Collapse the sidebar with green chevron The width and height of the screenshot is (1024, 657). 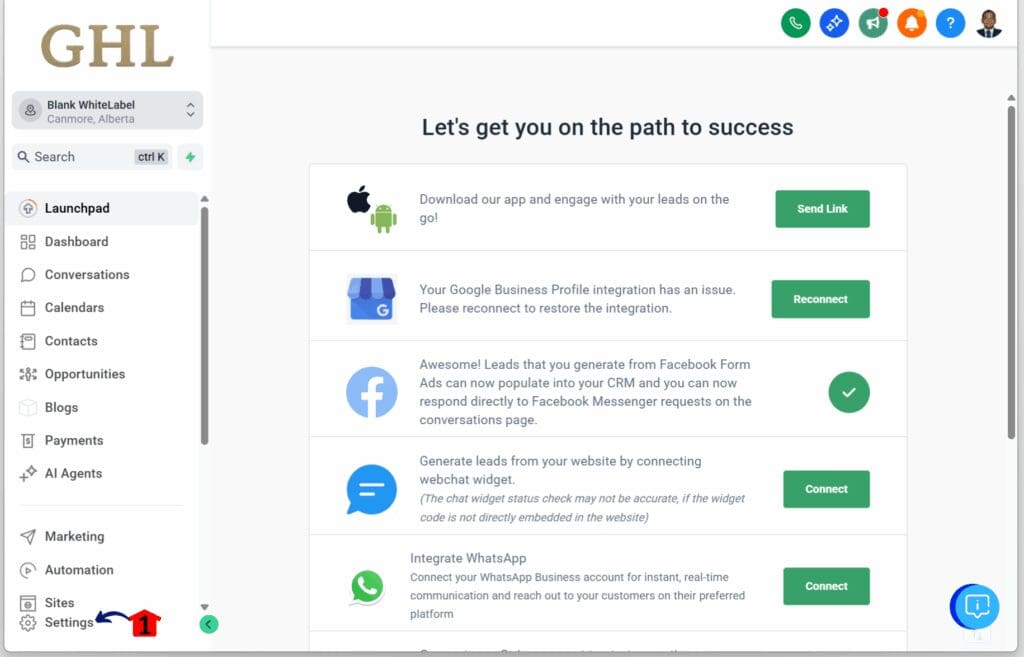point(208,624)
